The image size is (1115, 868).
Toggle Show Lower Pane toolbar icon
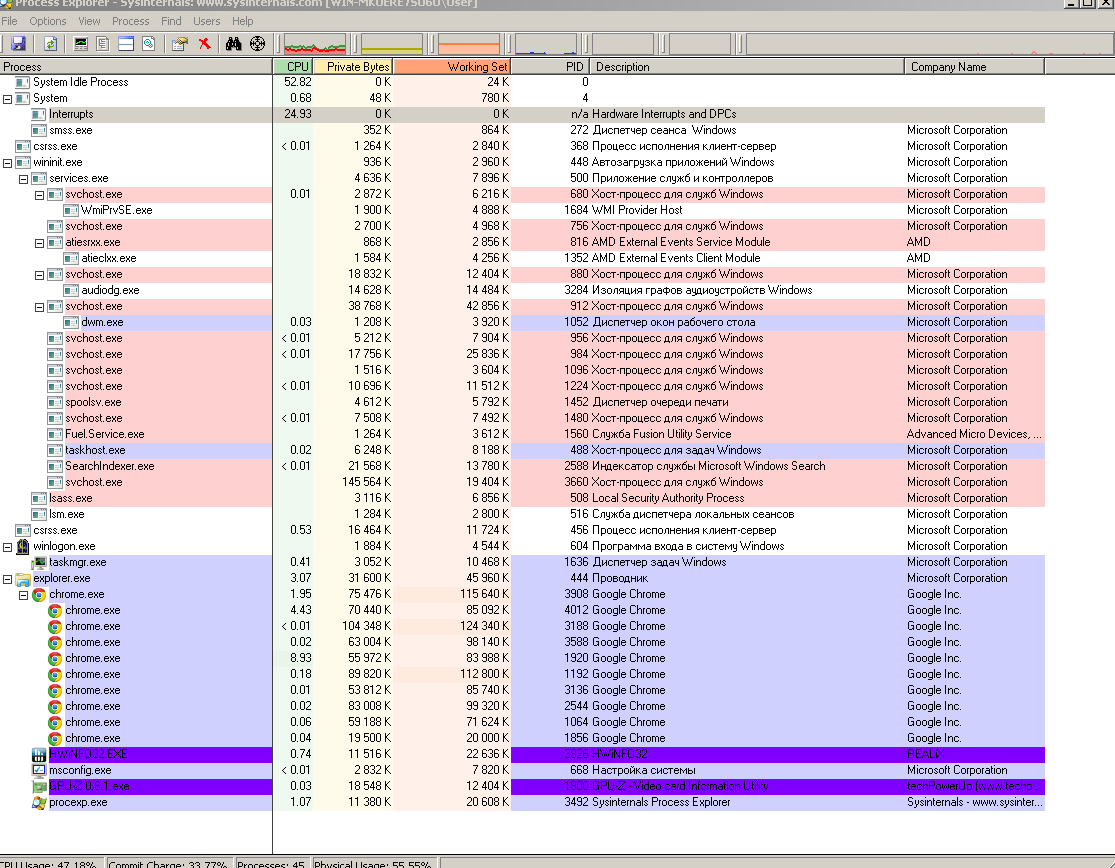[x=126, y=44]
